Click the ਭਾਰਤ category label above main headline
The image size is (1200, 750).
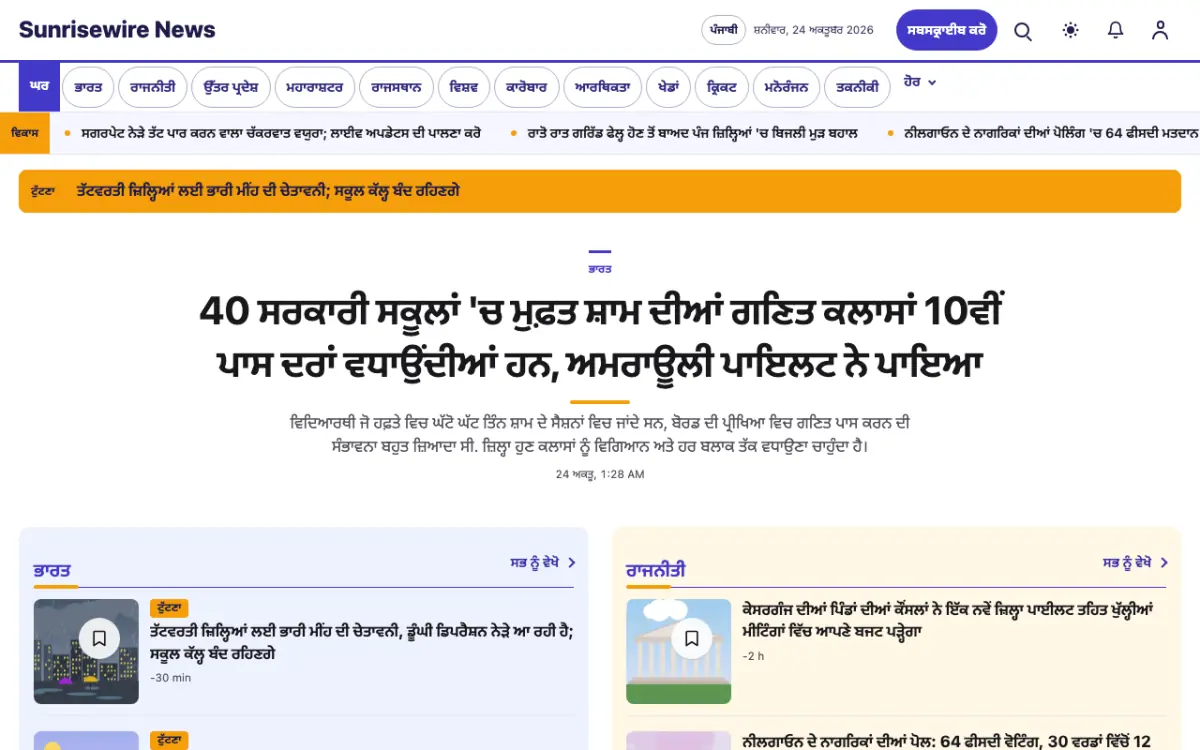point(600,268)
